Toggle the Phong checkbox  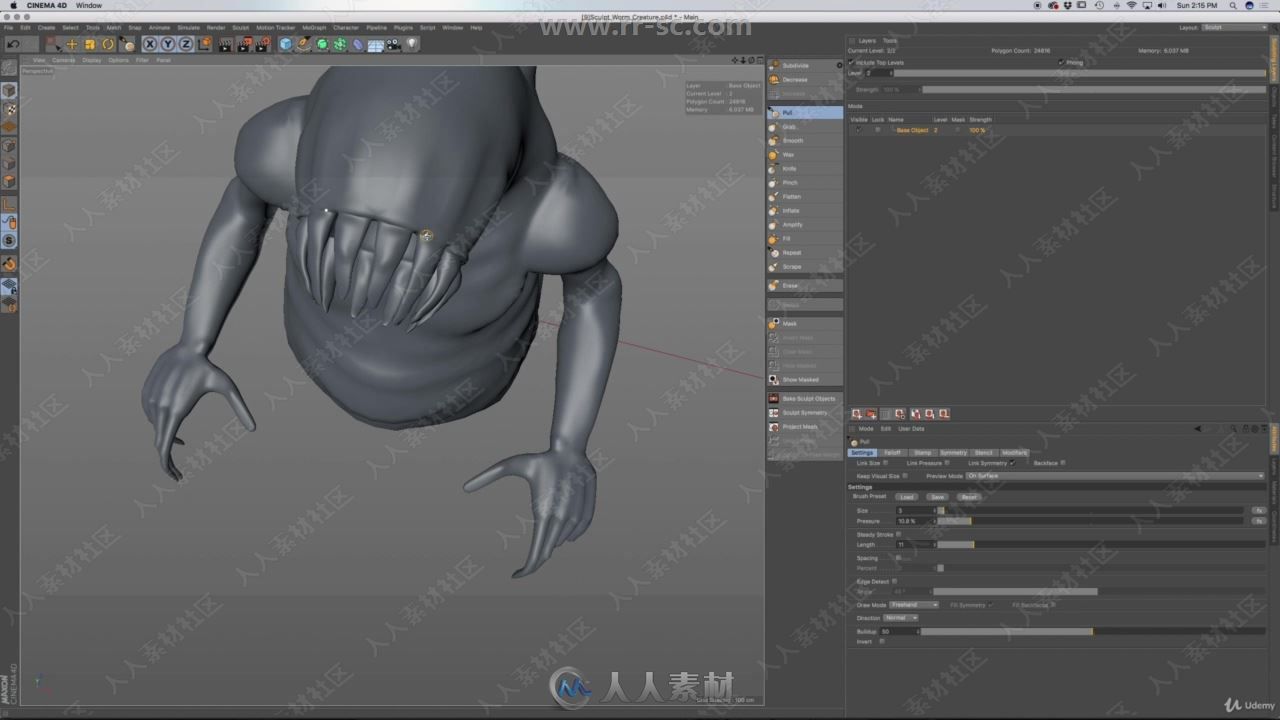(x=1061, y=62)
